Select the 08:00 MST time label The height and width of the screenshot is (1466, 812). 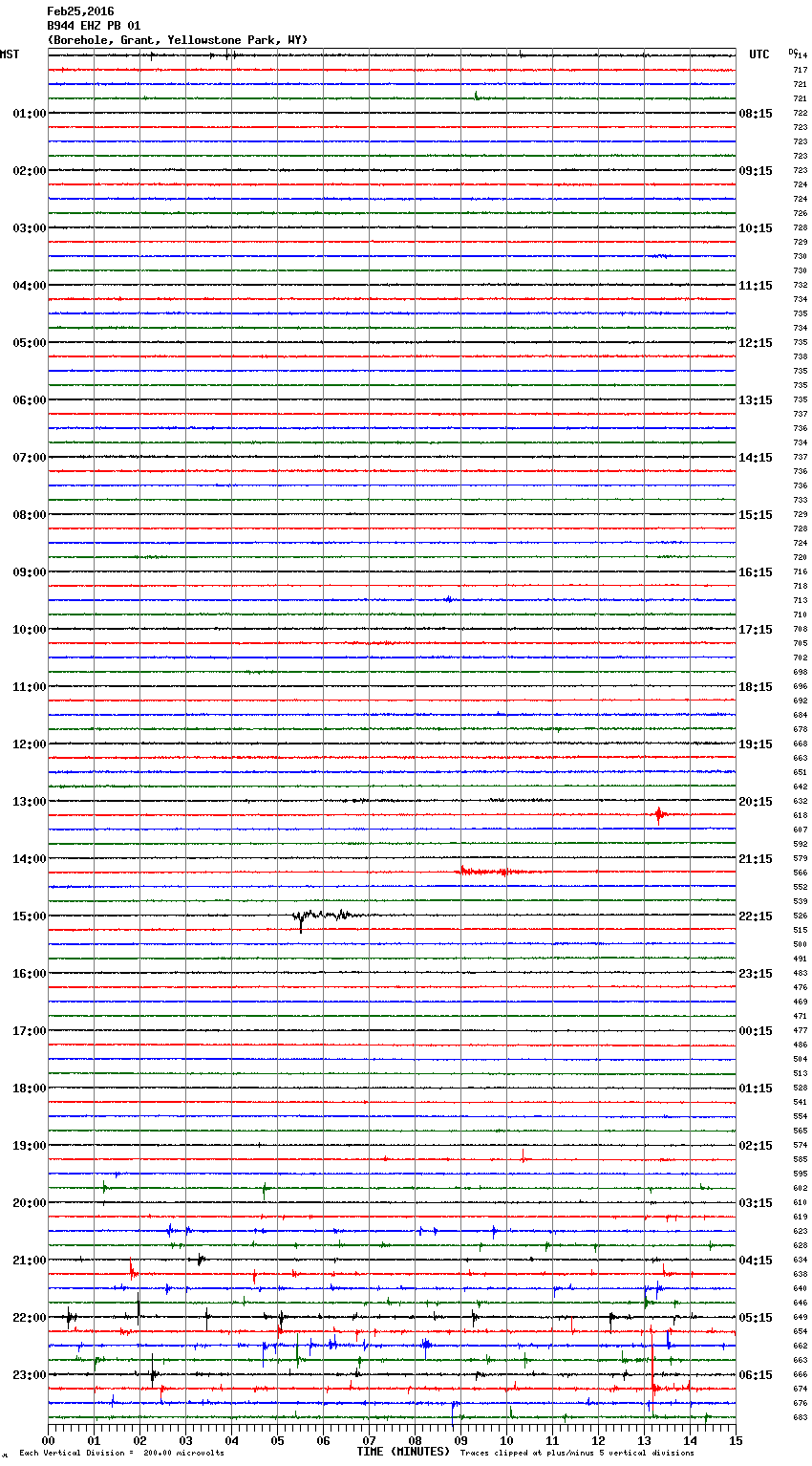coord(30,515)
